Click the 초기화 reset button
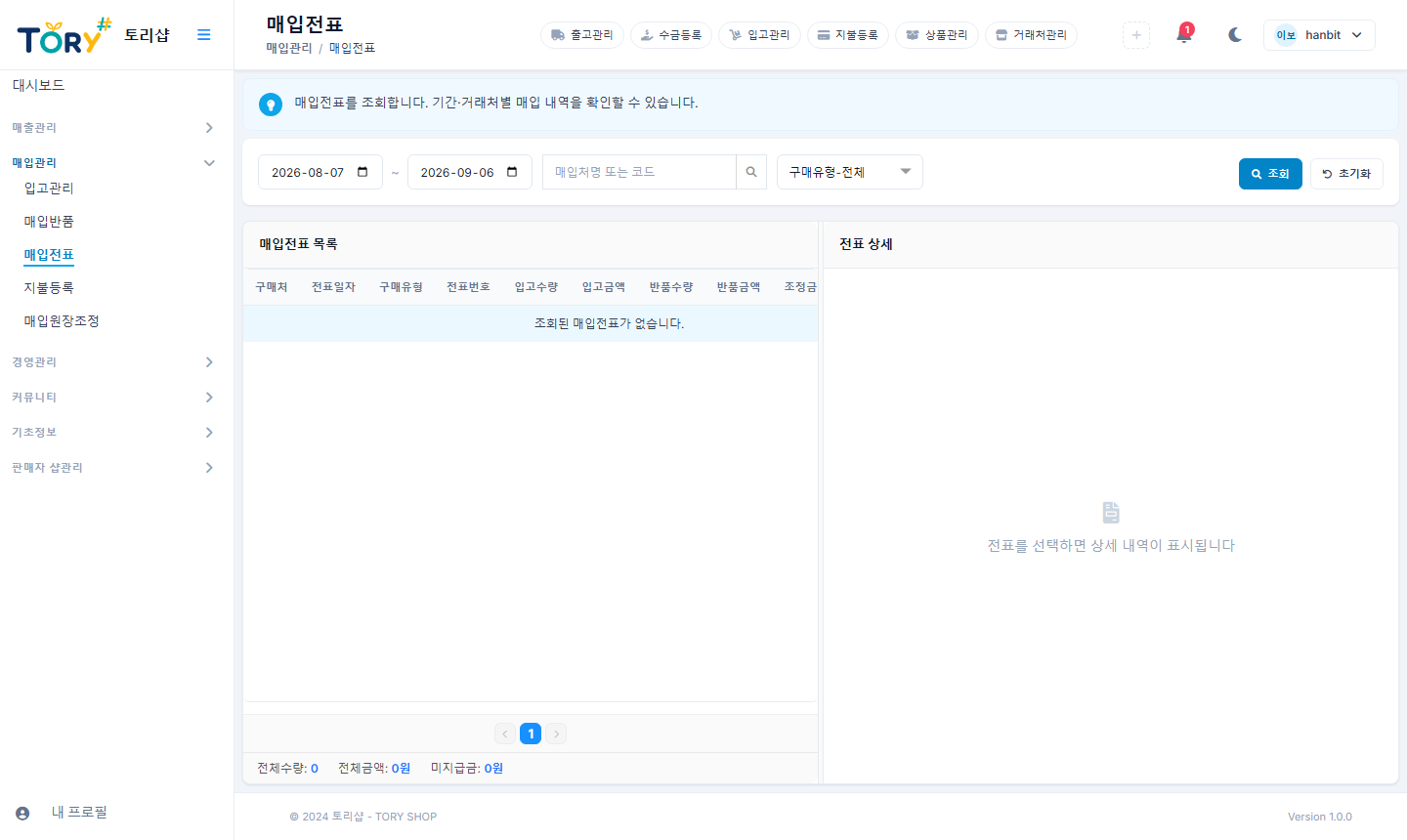The width and height of the screenshot is (1407, 840). [1346, 174]
